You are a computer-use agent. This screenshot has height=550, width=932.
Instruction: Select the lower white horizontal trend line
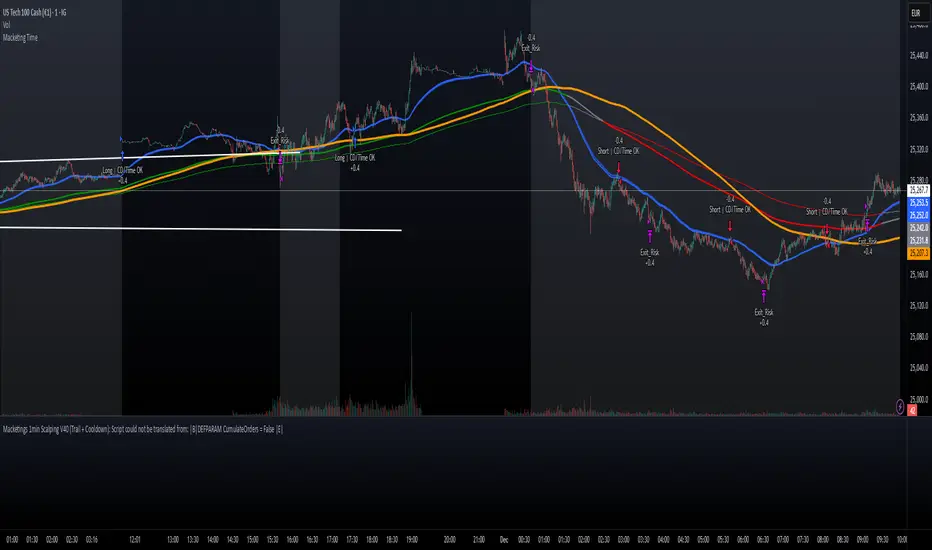200,229
